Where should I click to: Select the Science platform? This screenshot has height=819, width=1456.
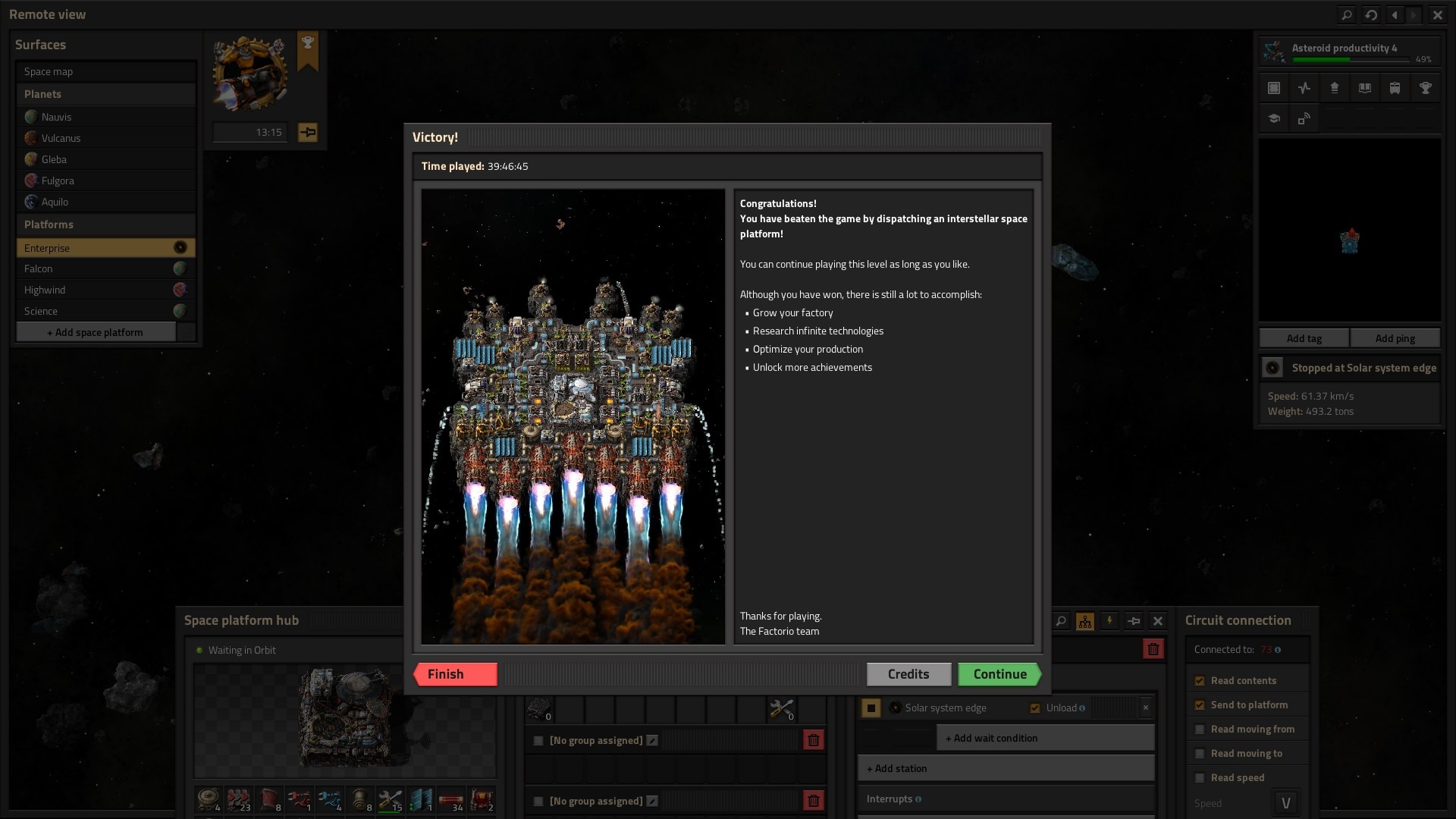click(105, 311)
